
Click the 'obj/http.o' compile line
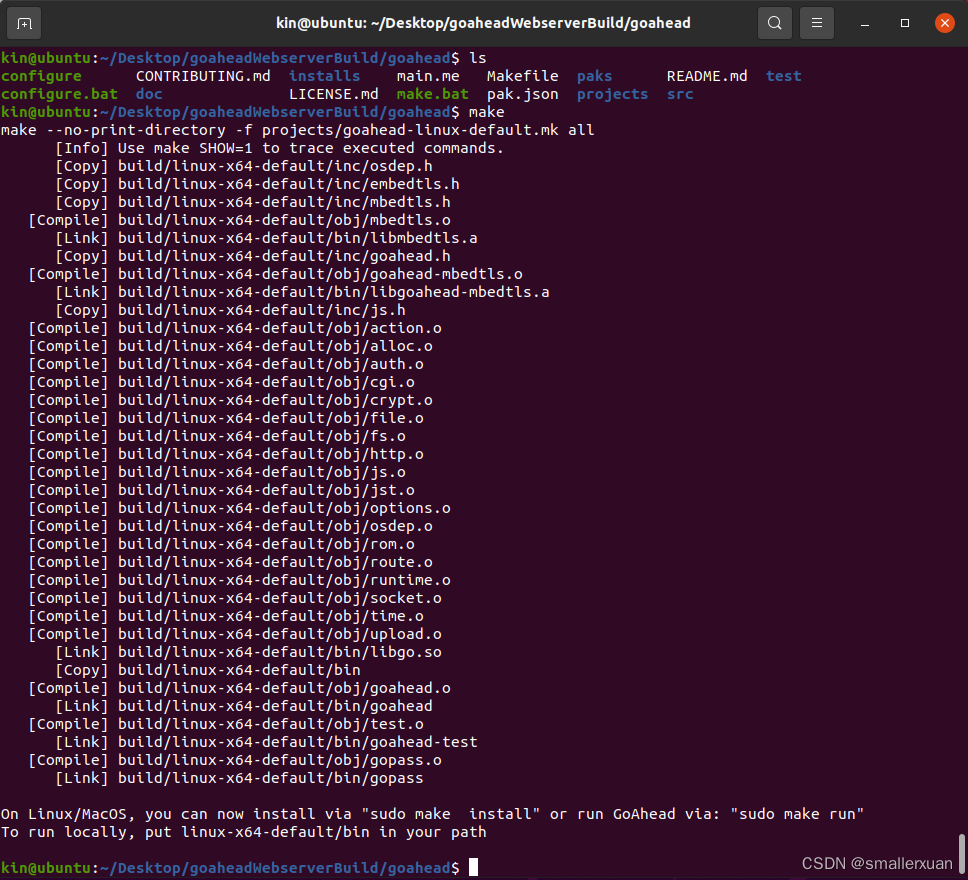coord(226,454)
